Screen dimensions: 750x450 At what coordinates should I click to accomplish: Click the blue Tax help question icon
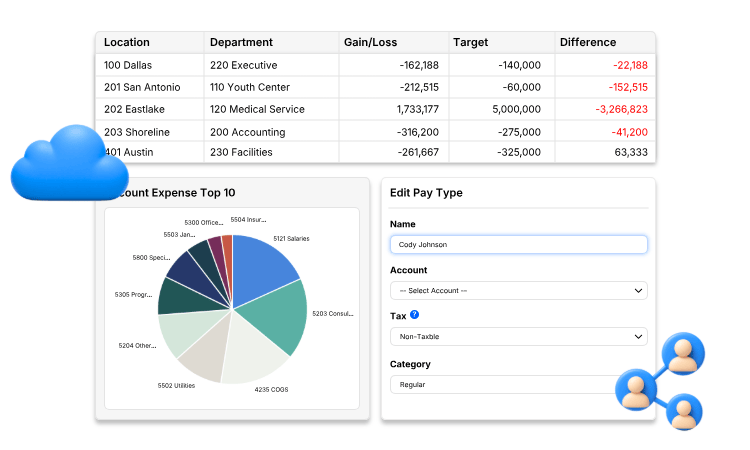click(415, 315)
